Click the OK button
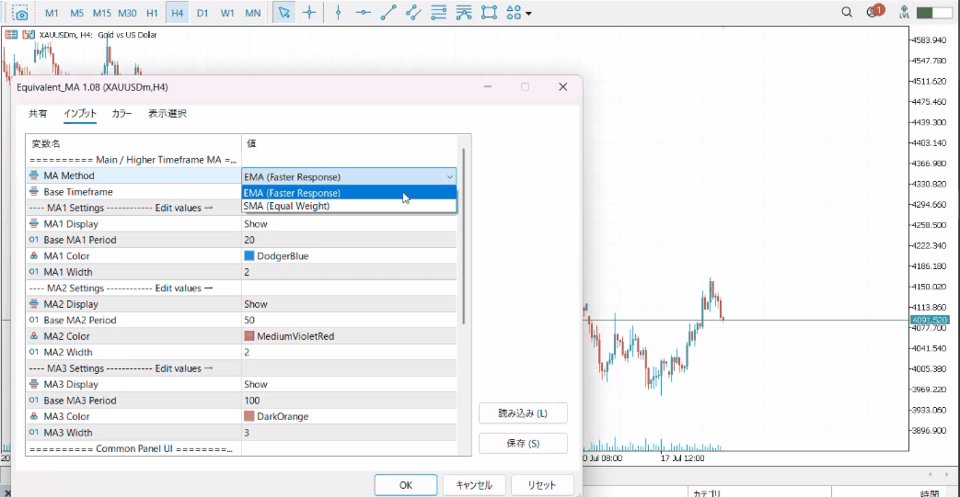 405,485
